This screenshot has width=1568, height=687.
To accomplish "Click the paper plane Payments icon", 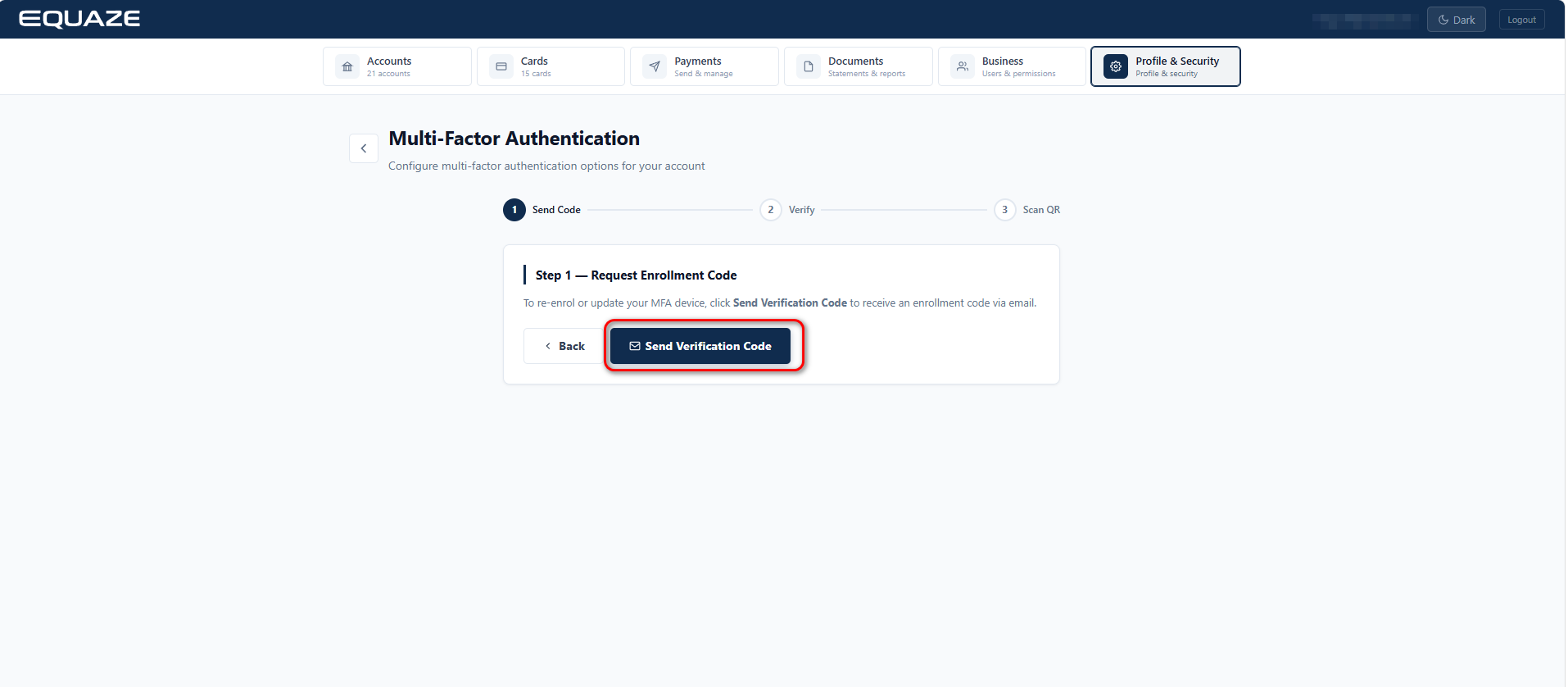I will tap(655, 66).
